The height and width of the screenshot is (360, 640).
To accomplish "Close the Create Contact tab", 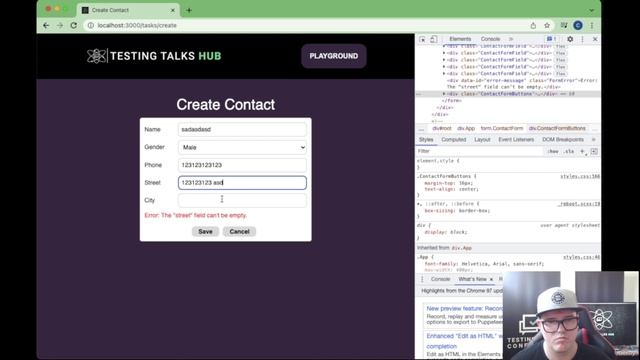I will tap(173, 10).
